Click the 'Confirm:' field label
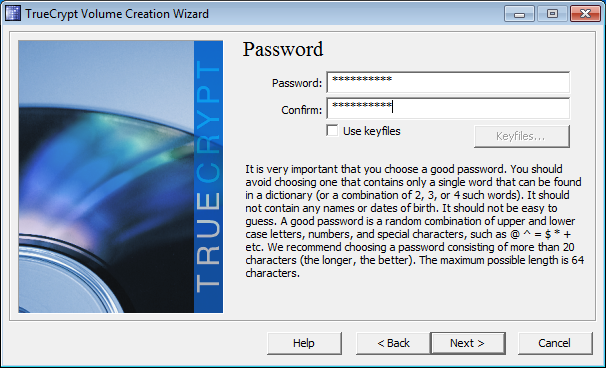Image resolution: width=606 pixels, height=368 pixels. (301, 110)
